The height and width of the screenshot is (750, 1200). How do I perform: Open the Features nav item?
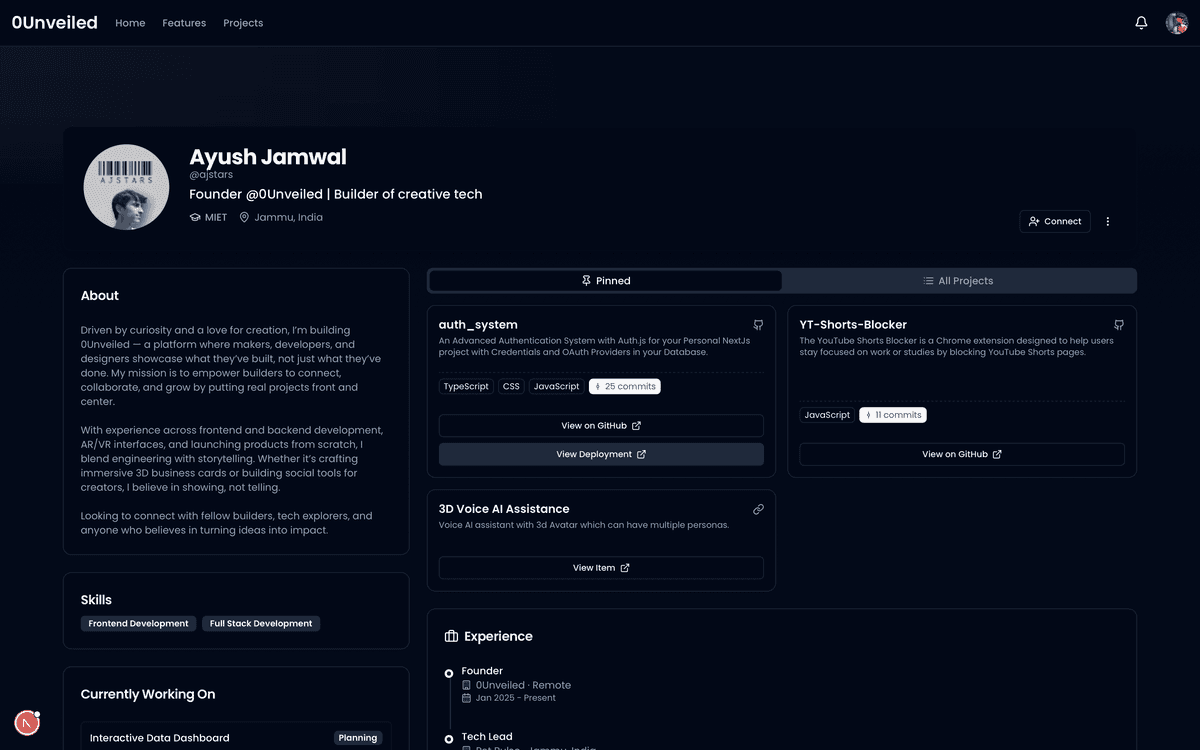point(184,23)
